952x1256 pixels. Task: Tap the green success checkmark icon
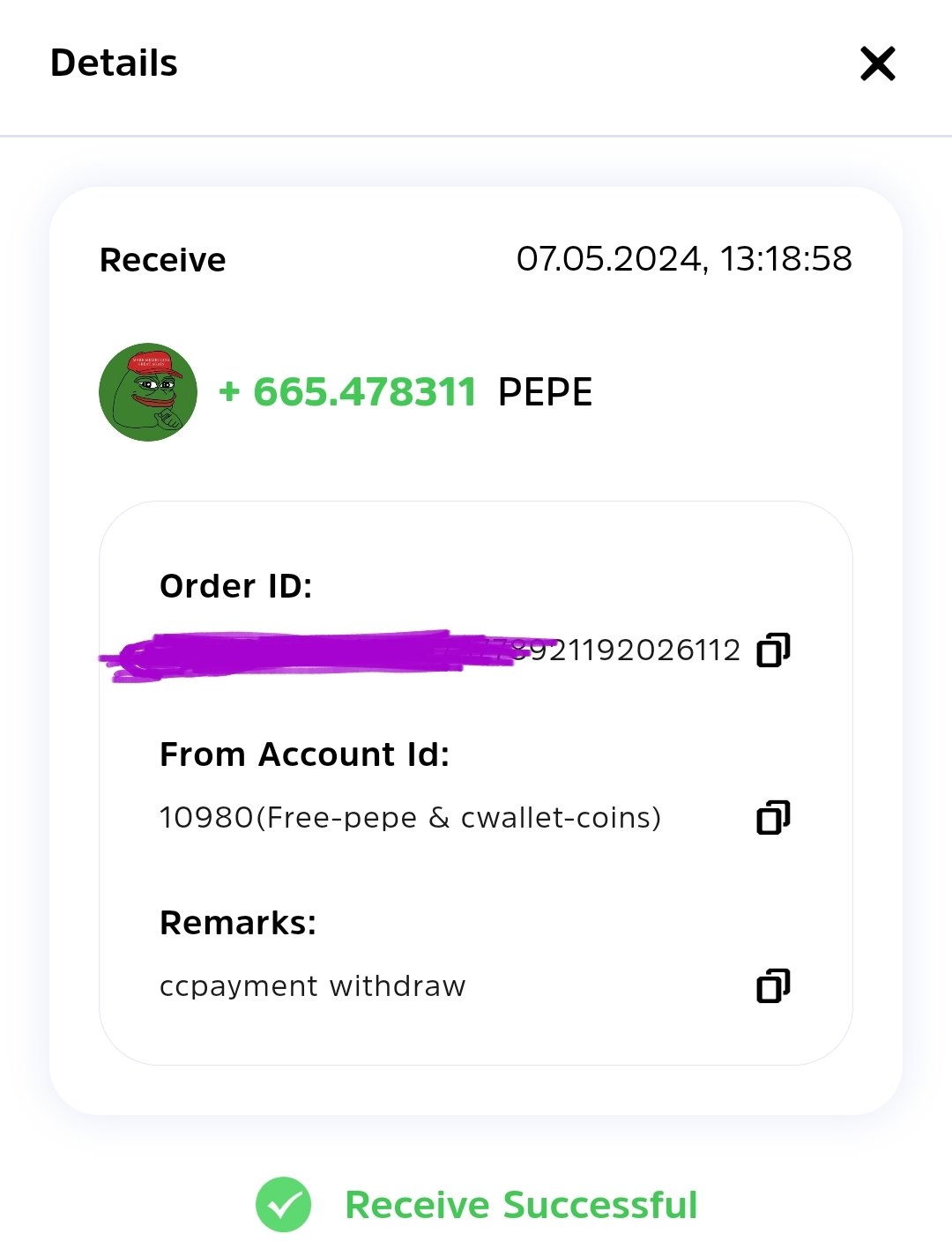(x=283, y=1205)
